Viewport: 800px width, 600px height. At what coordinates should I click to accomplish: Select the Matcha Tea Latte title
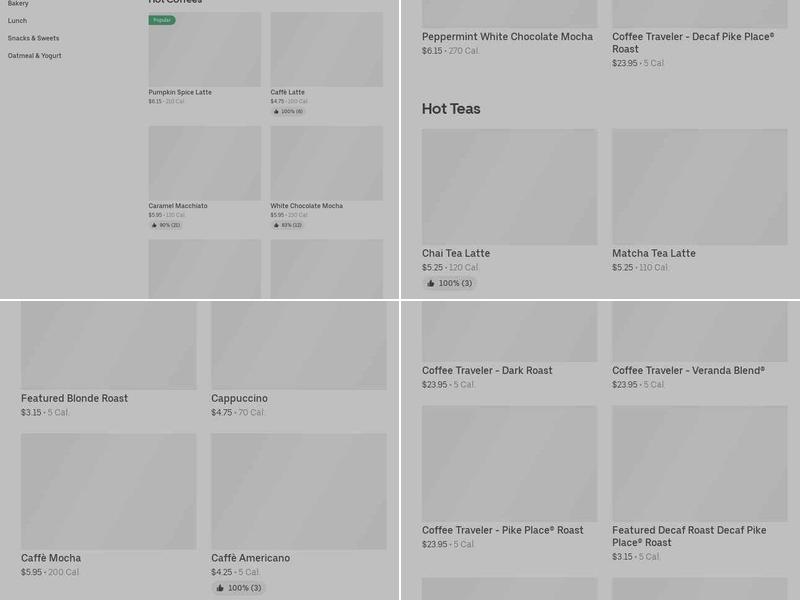click(654, 254)
